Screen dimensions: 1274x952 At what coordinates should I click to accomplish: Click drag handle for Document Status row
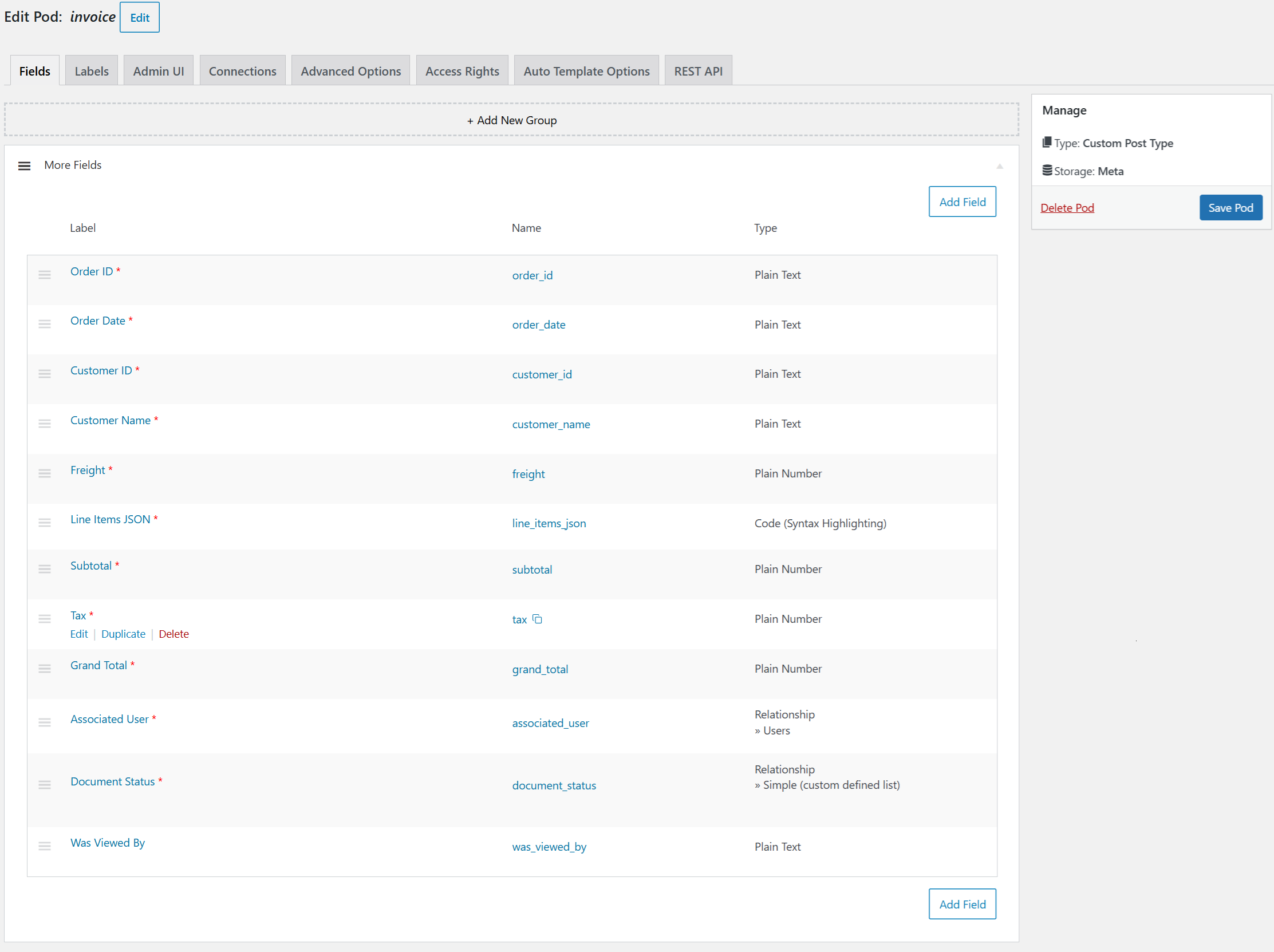point(44,785)
